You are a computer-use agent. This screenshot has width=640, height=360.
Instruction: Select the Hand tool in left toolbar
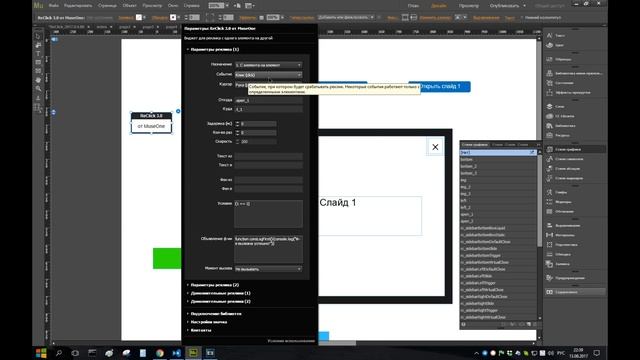tap(38, 80)
